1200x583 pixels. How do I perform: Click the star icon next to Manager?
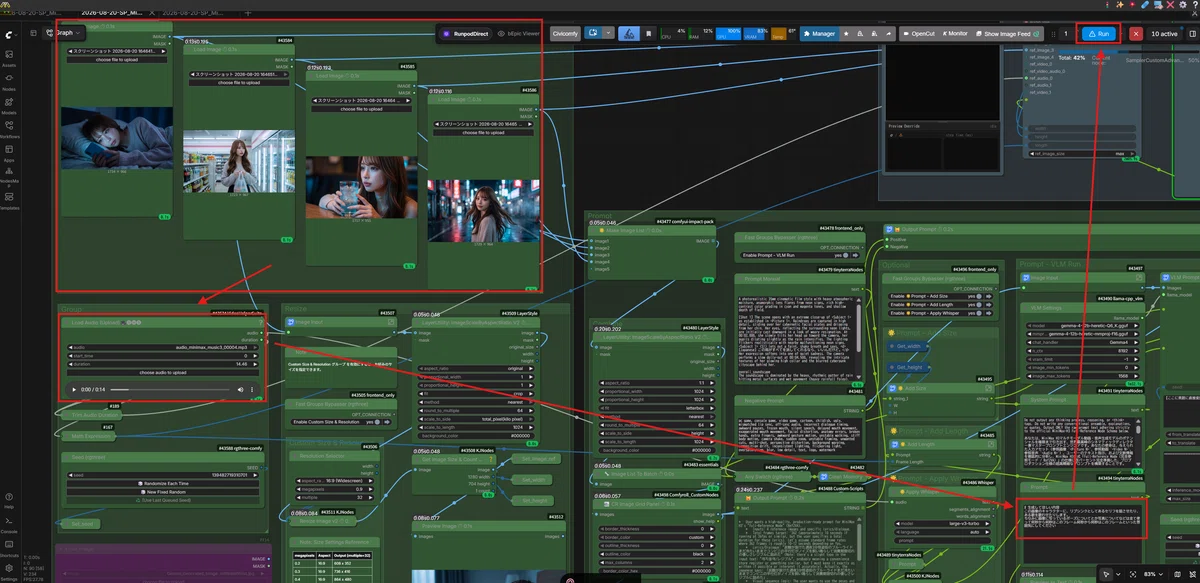pyautogui.click(x=846, y=33)
